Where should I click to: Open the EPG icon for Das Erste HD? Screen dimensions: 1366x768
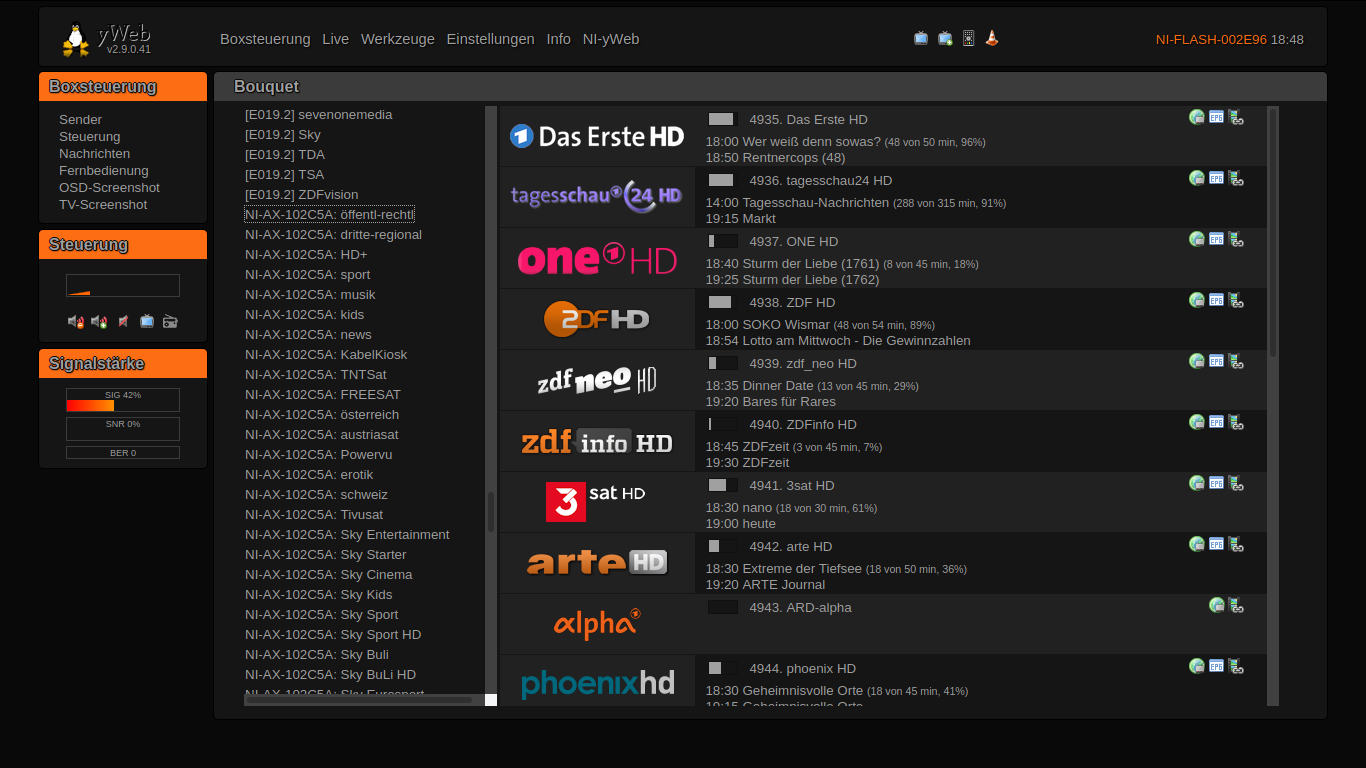(x=1216, y=117)
